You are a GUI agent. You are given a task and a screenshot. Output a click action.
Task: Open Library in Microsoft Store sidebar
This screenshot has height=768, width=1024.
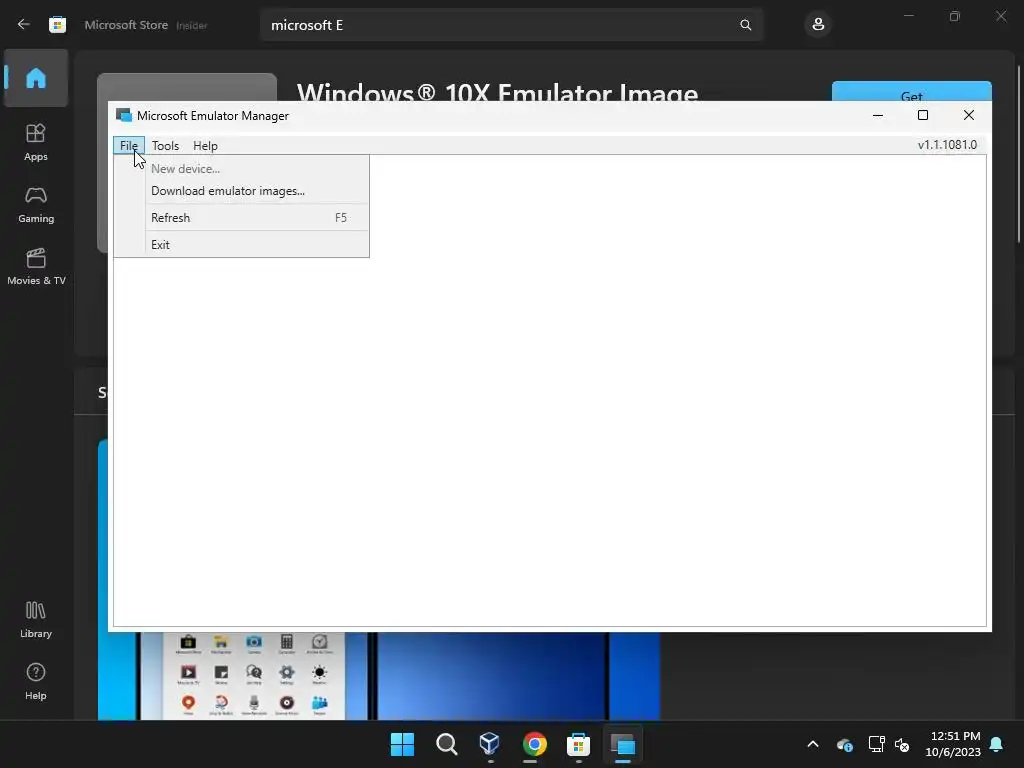(36, 619)
